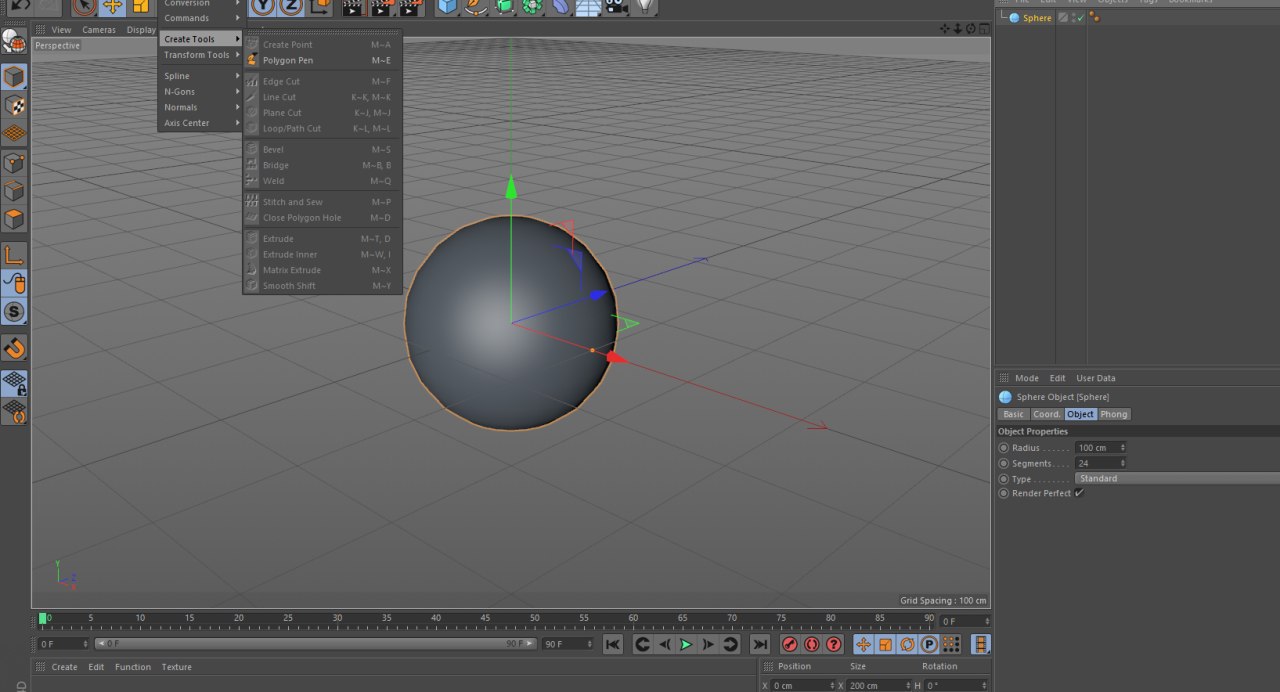Open Material Manager Texture menu
Screen dimensions: 1280x692
point(176,667)
